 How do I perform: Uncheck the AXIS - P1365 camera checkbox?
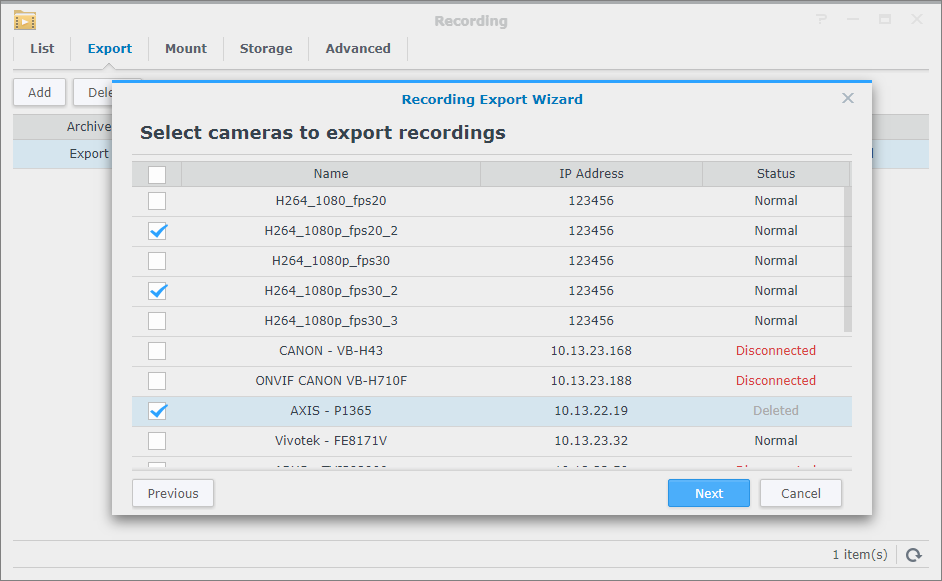pos(157,411)
